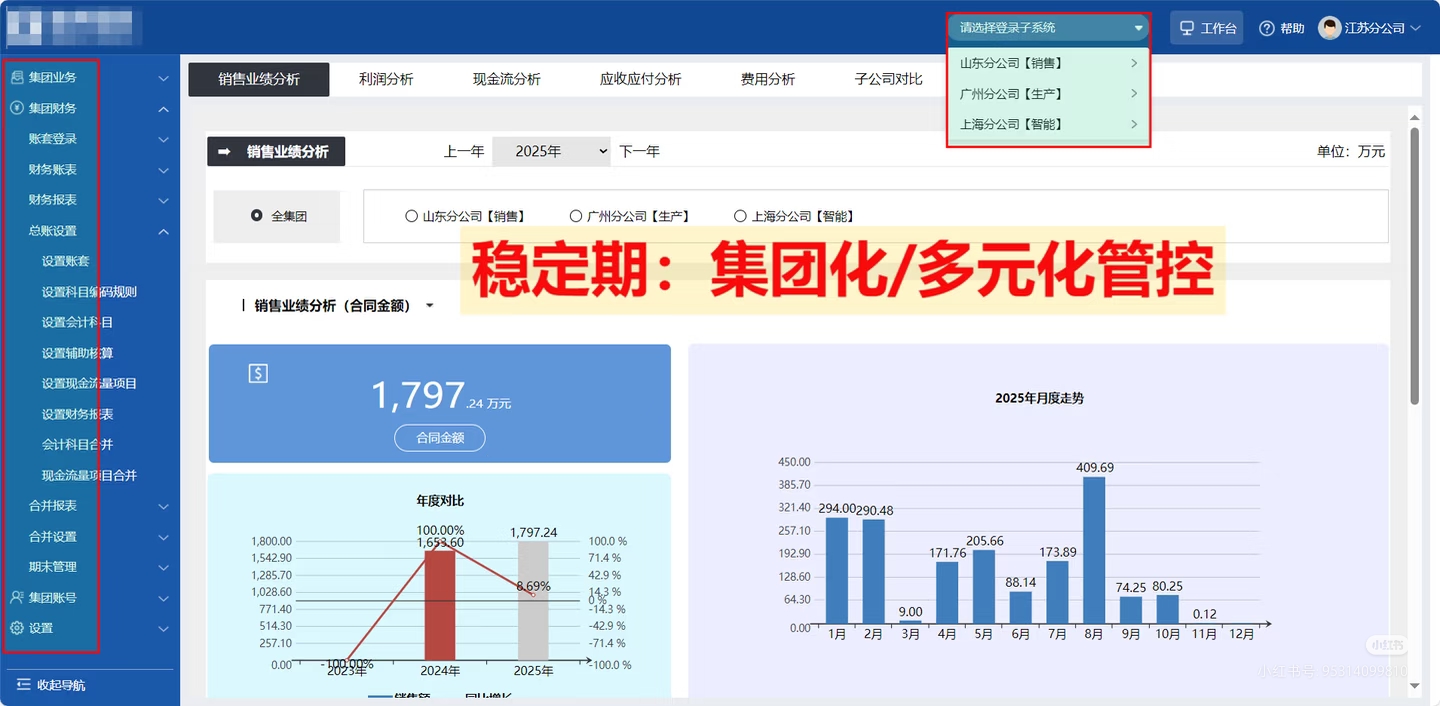Click the arrow icon beside 销售业绩分析 header

click(x=225, y=152)
